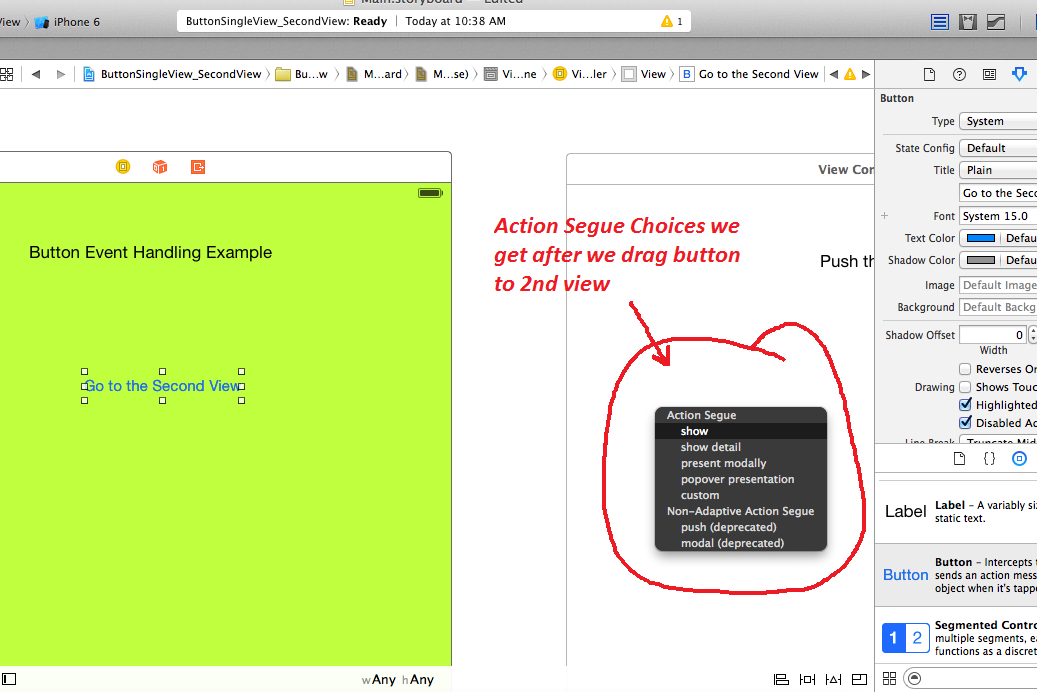Viewport: 1037px width, 692px height.
Task: Click the Exit icon above the scene
Action: (198, 167)
